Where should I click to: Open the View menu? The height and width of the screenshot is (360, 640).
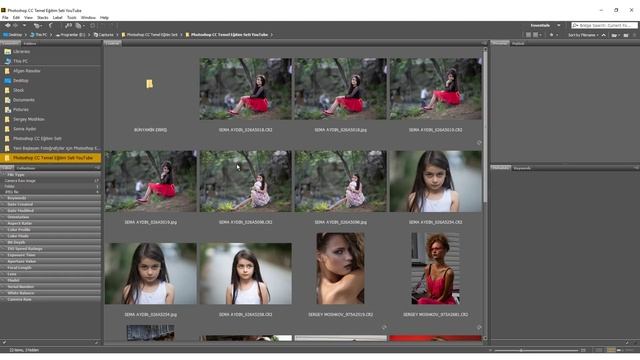click(x=28, y=18)
